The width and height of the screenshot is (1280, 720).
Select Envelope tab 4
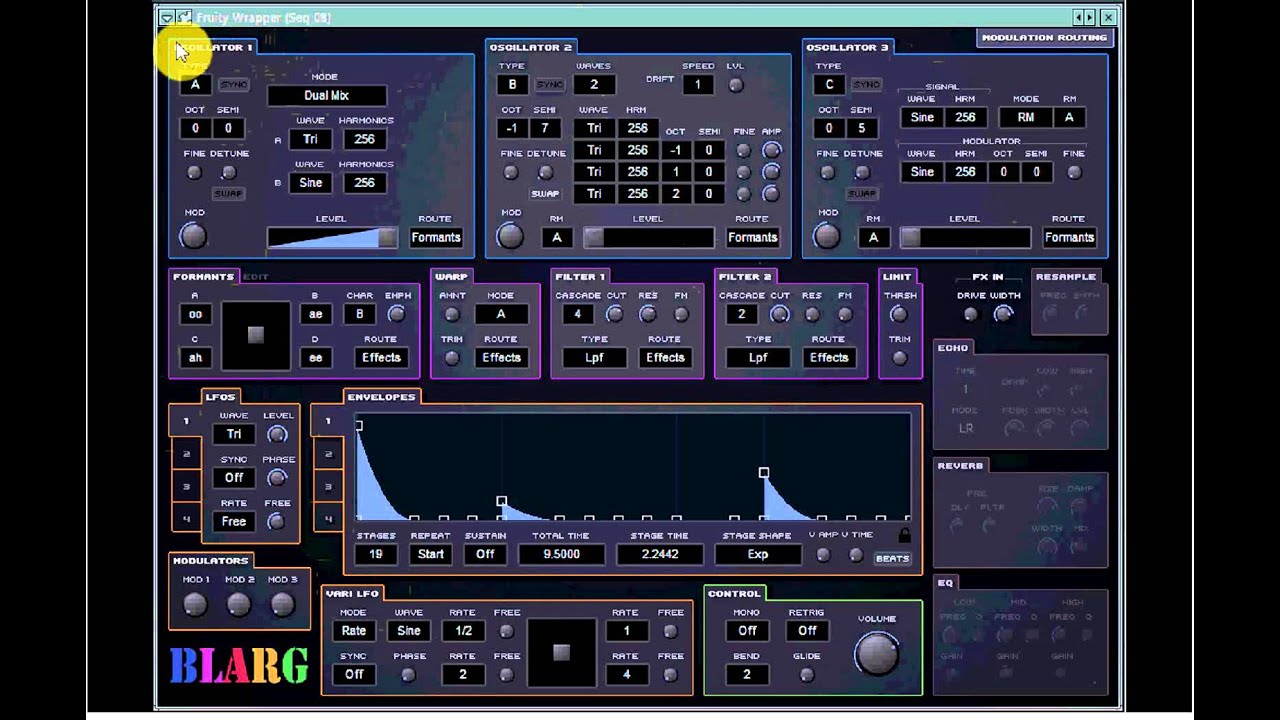(328, 518)
